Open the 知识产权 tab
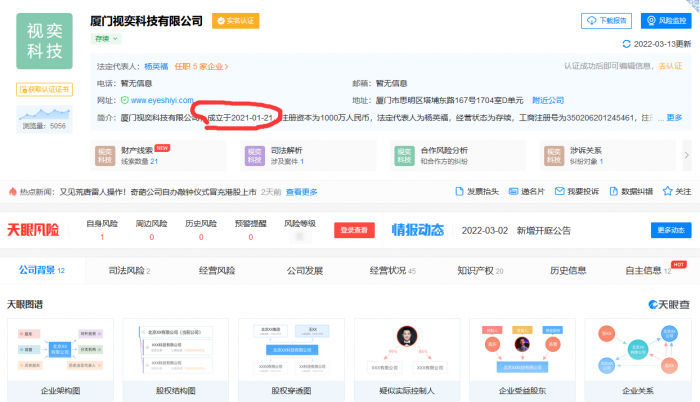Image resolution: width=700 pixels, height=402 pixels. point(479,270)
